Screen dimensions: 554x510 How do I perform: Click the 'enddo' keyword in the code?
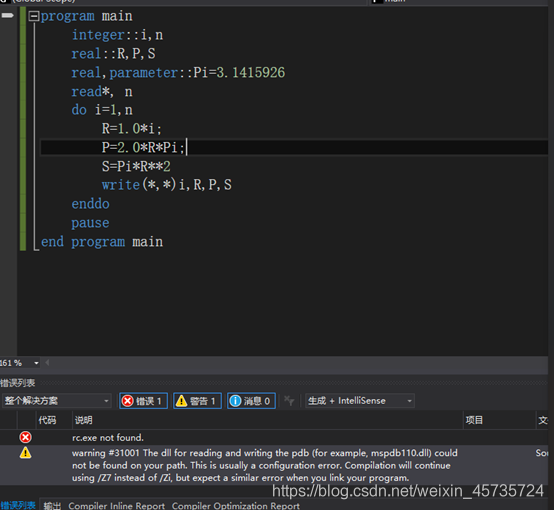(x=90, y=204)
